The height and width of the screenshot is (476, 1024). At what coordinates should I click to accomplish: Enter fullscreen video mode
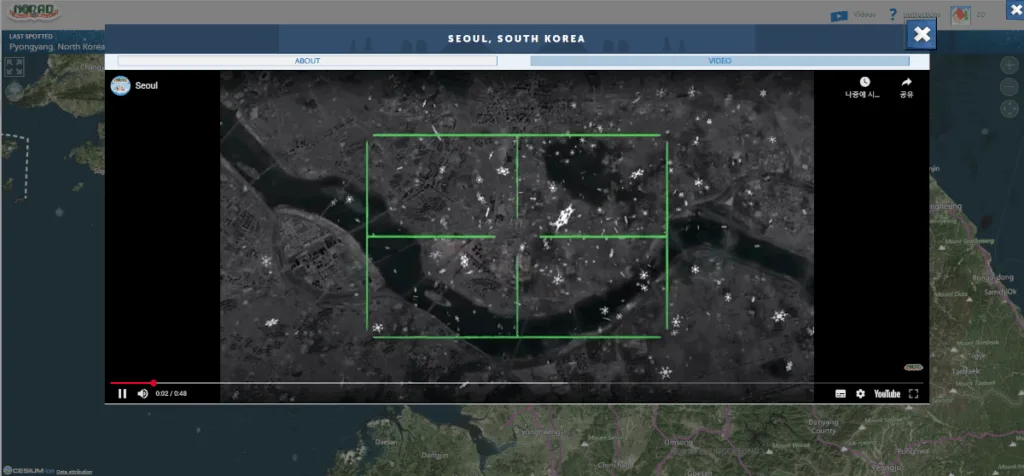click(x=913, y=394)
